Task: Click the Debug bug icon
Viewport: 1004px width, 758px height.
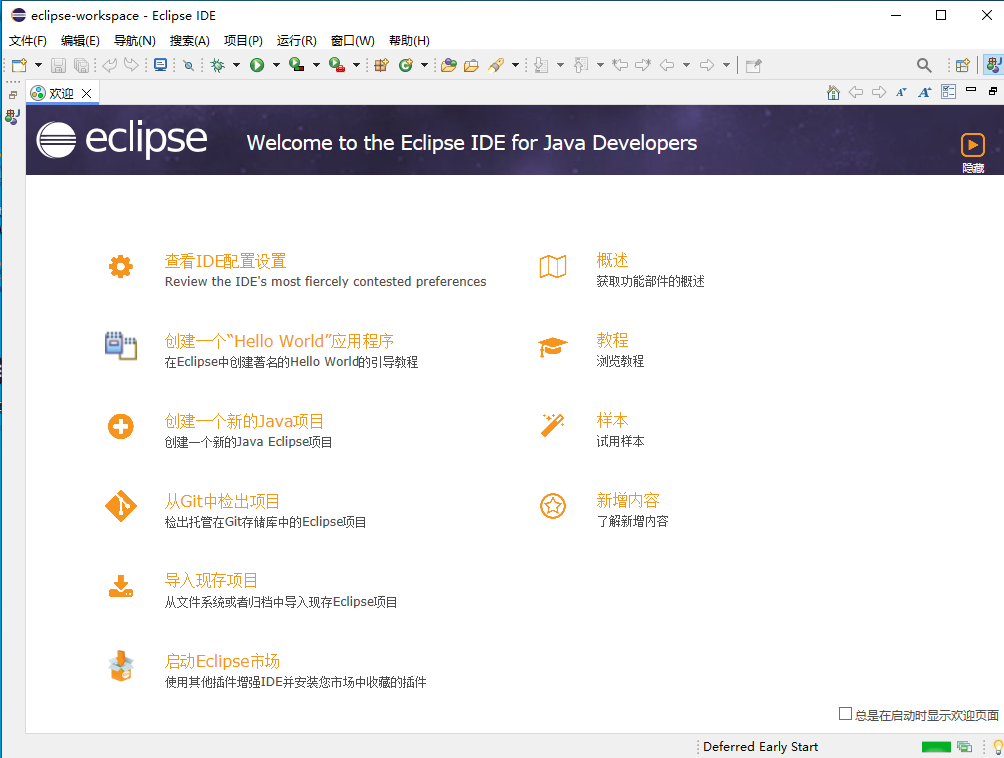Action: (x=217, y=65)
